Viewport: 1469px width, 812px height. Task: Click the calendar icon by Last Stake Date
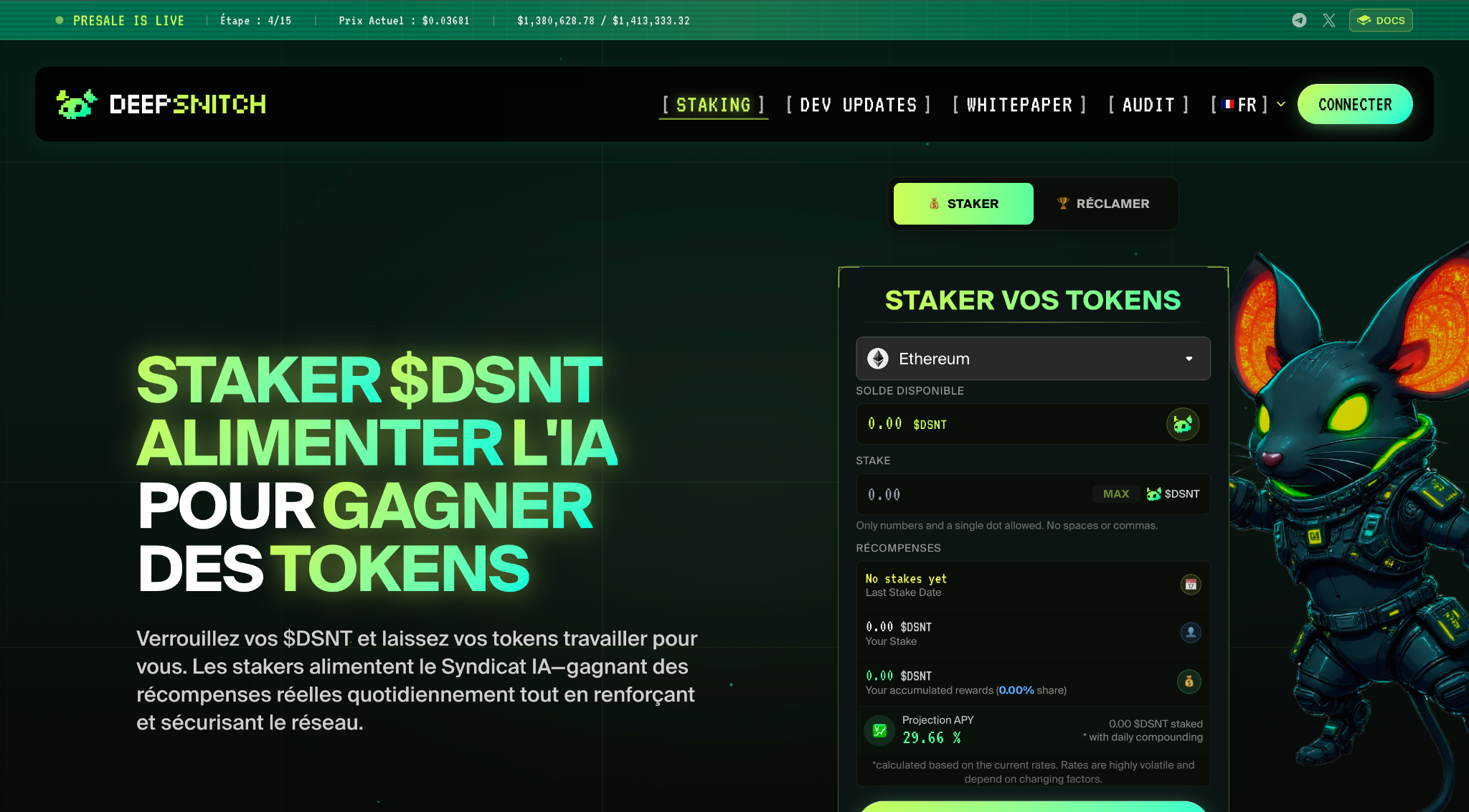(x=1191, y=585)
